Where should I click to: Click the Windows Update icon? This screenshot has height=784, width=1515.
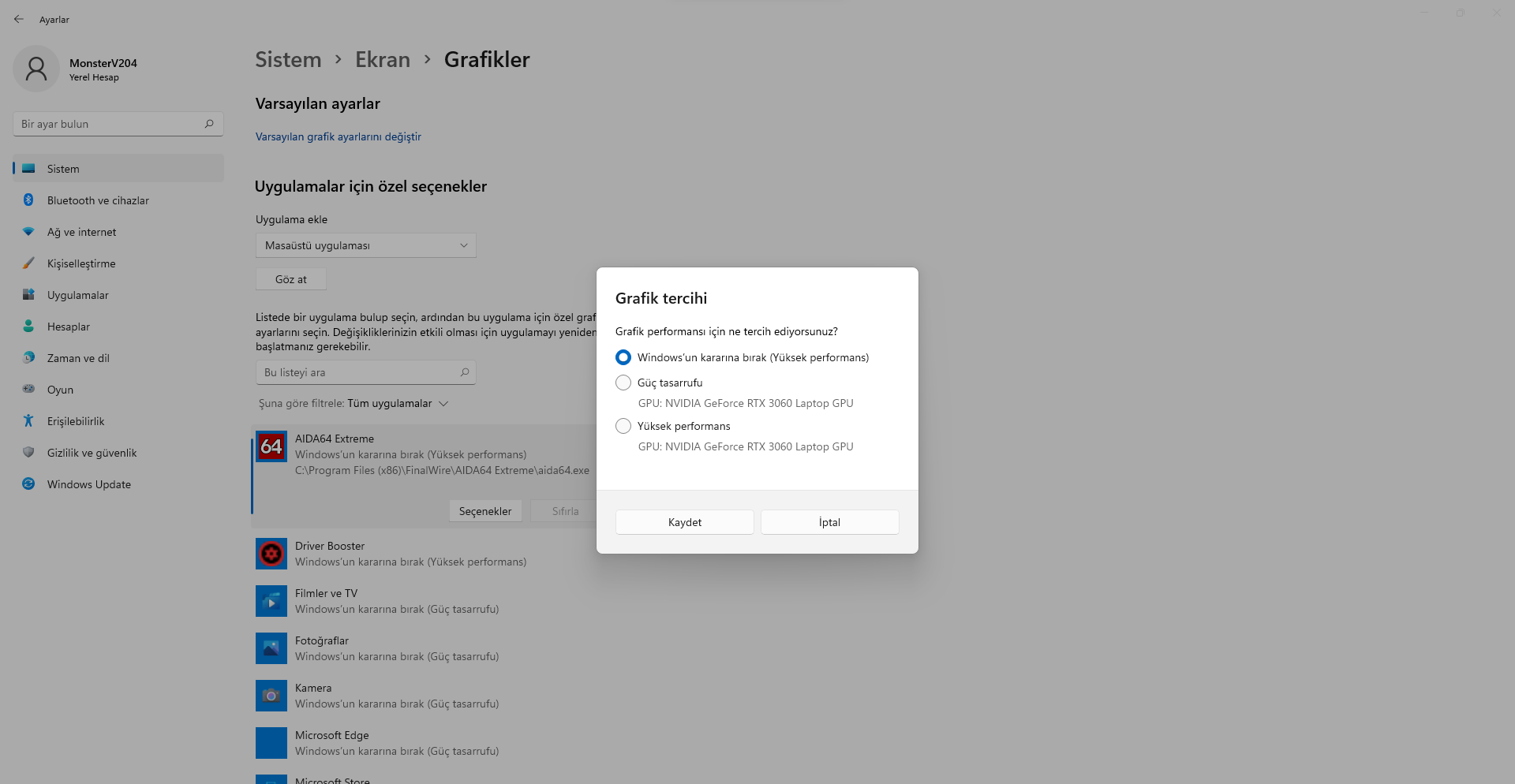(x=28, y=484)
